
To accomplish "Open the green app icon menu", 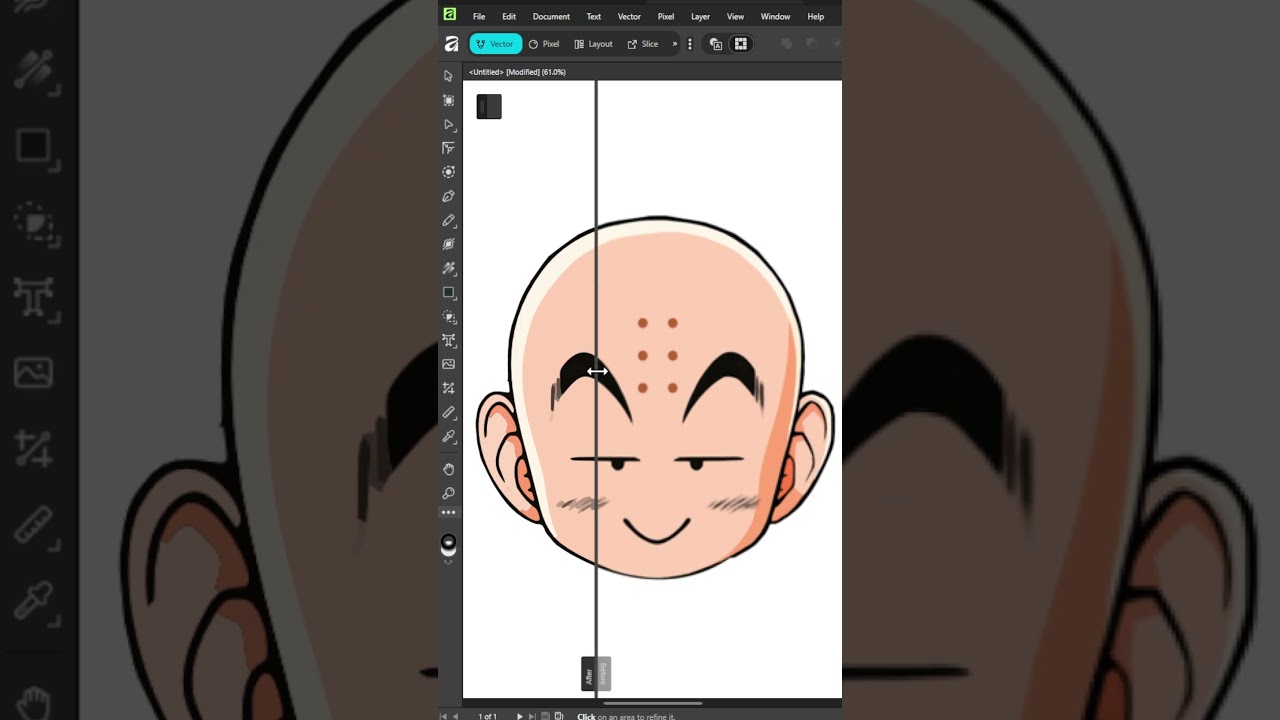I will 450,14.
